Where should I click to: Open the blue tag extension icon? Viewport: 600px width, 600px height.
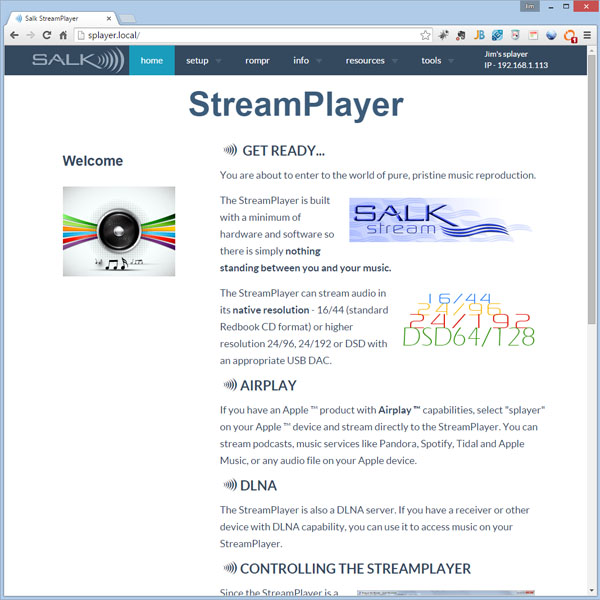(497, 35)
